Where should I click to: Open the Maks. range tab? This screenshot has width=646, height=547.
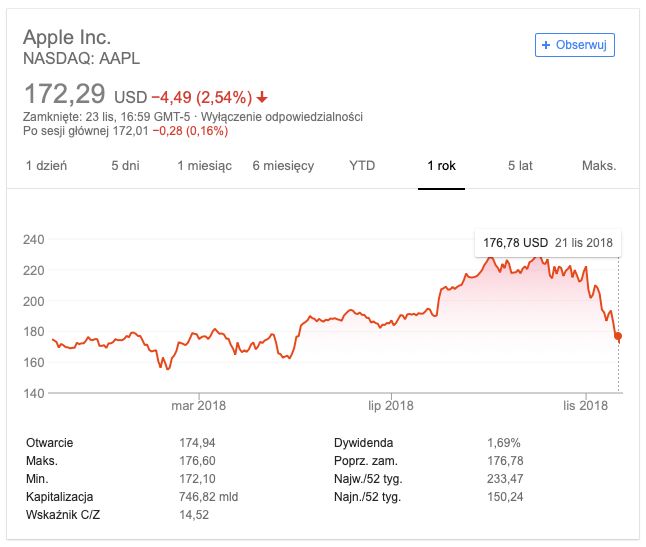point(599,165)
